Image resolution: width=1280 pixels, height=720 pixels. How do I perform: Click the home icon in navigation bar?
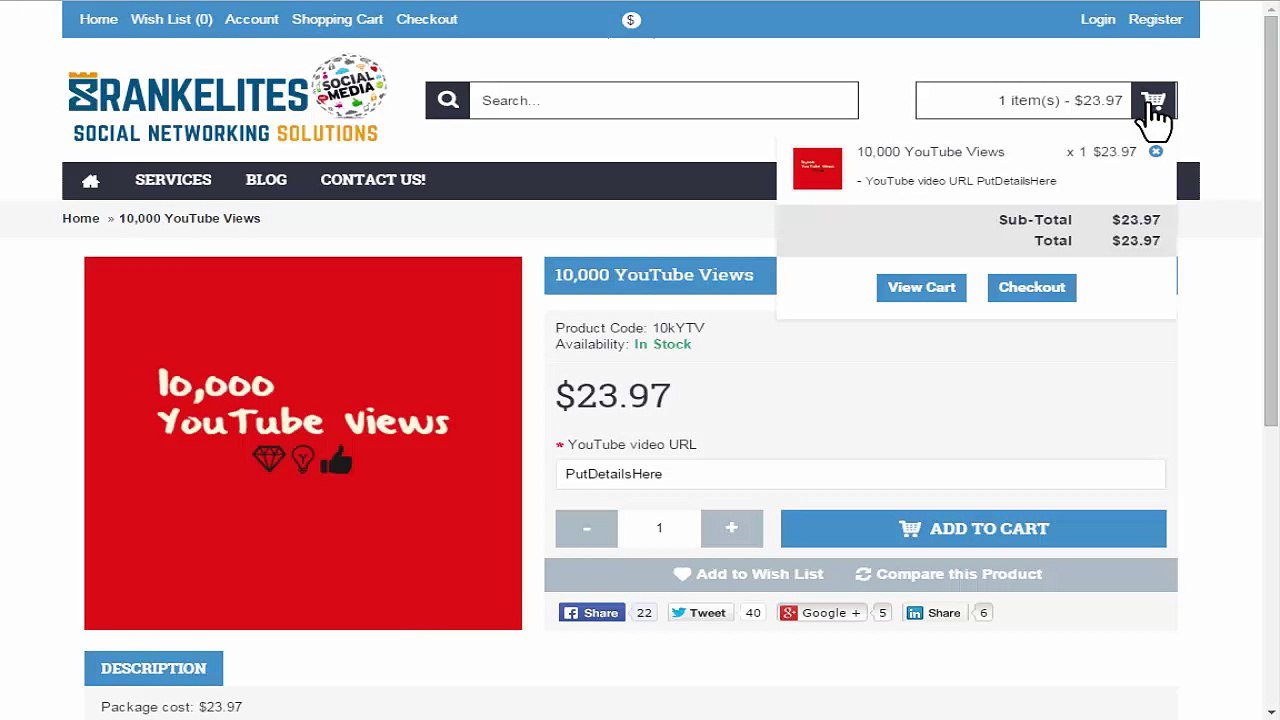90,181
